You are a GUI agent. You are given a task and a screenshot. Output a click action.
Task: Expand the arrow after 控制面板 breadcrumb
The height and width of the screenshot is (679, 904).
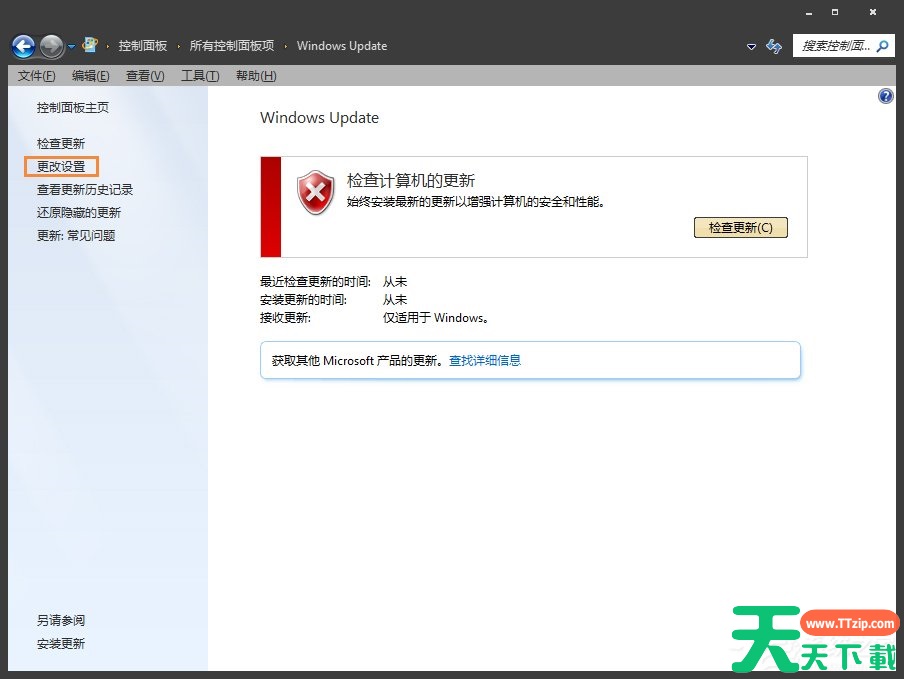(180, 46)
